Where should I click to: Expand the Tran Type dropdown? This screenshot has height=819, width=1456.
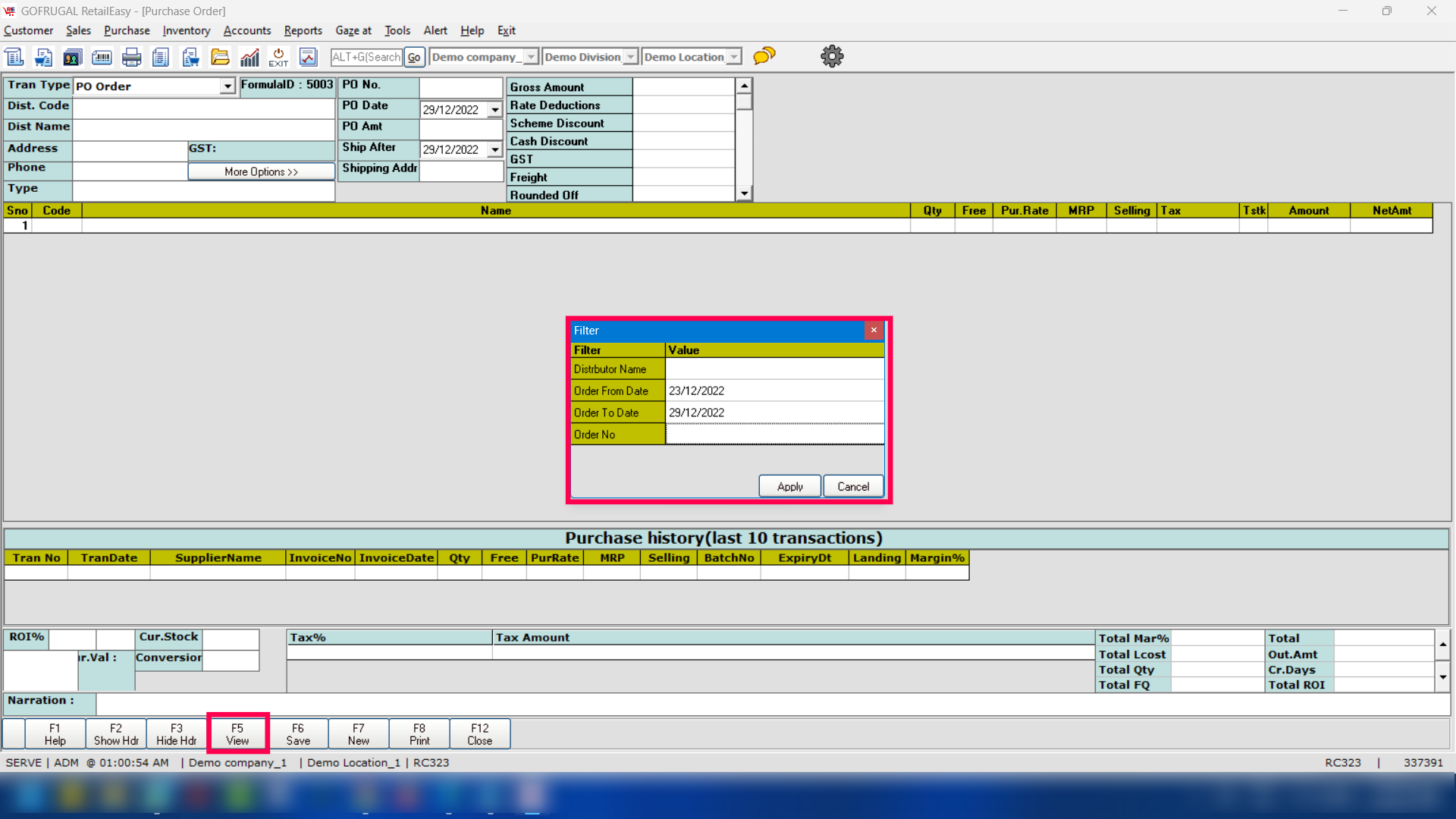227,86
